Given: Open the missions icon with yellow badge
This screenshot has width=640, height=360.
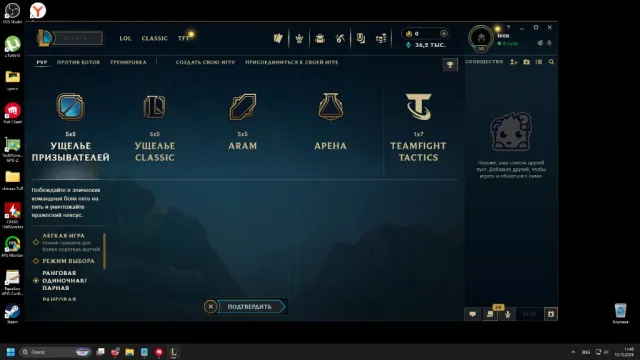Looking at the screenshot, I should point(490,314).
